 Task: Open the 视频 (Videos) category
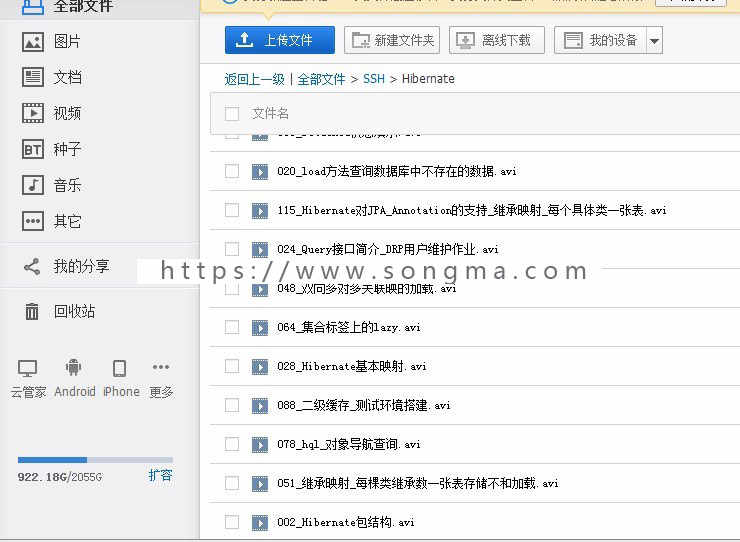[x=67, y=113]
